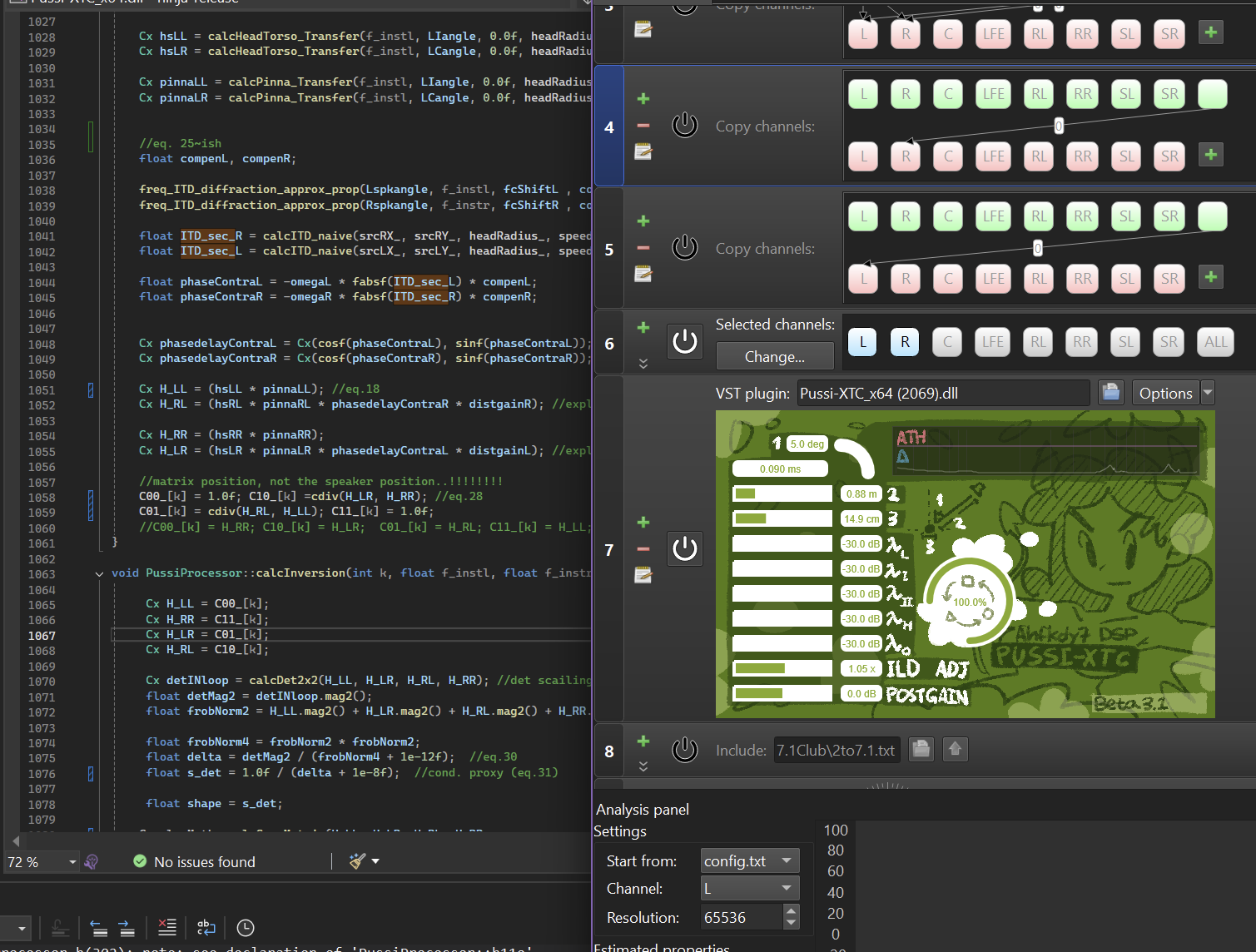The width and height of the screenshot is (1256, 952).
Task: Add a filter above row 7 using plus icon
Action: click(x=643, y=523)
